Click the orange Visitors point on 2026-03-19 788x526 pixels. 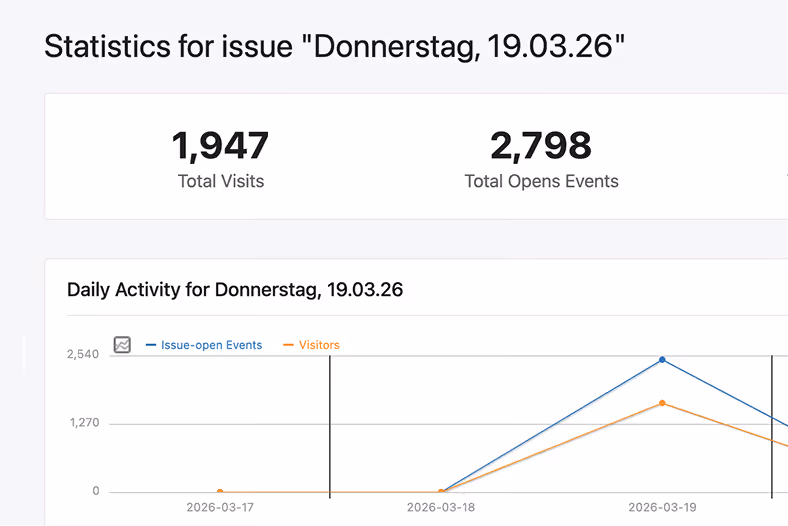[662, 403]
